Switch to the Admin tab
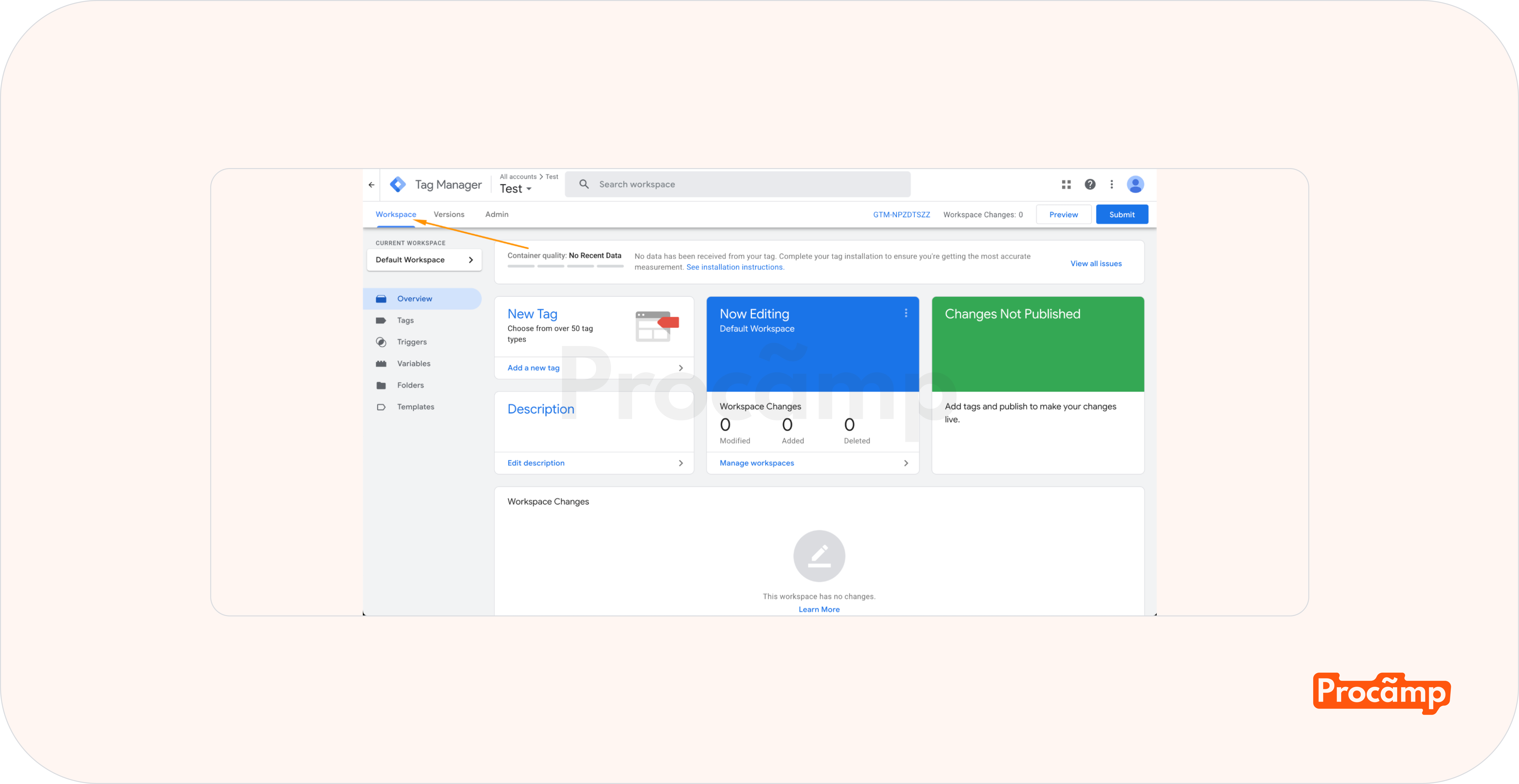 click(497, 215)
